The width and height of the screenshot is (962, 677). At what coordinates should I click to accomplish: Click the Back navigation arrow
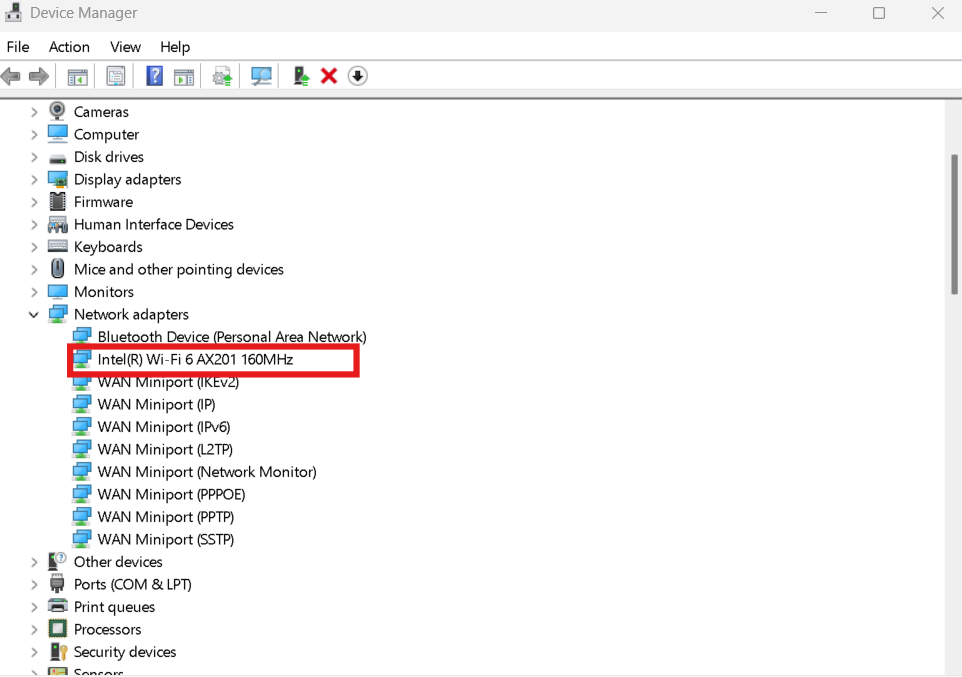pos(11,76)
